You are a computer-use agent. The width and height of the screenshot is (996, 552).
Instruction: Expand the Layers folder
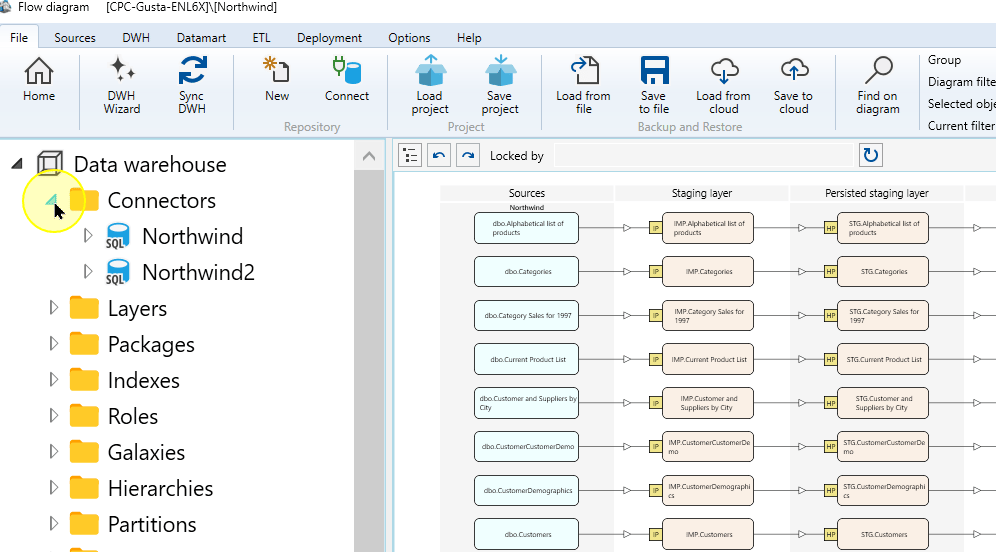(x=54, y=308)
